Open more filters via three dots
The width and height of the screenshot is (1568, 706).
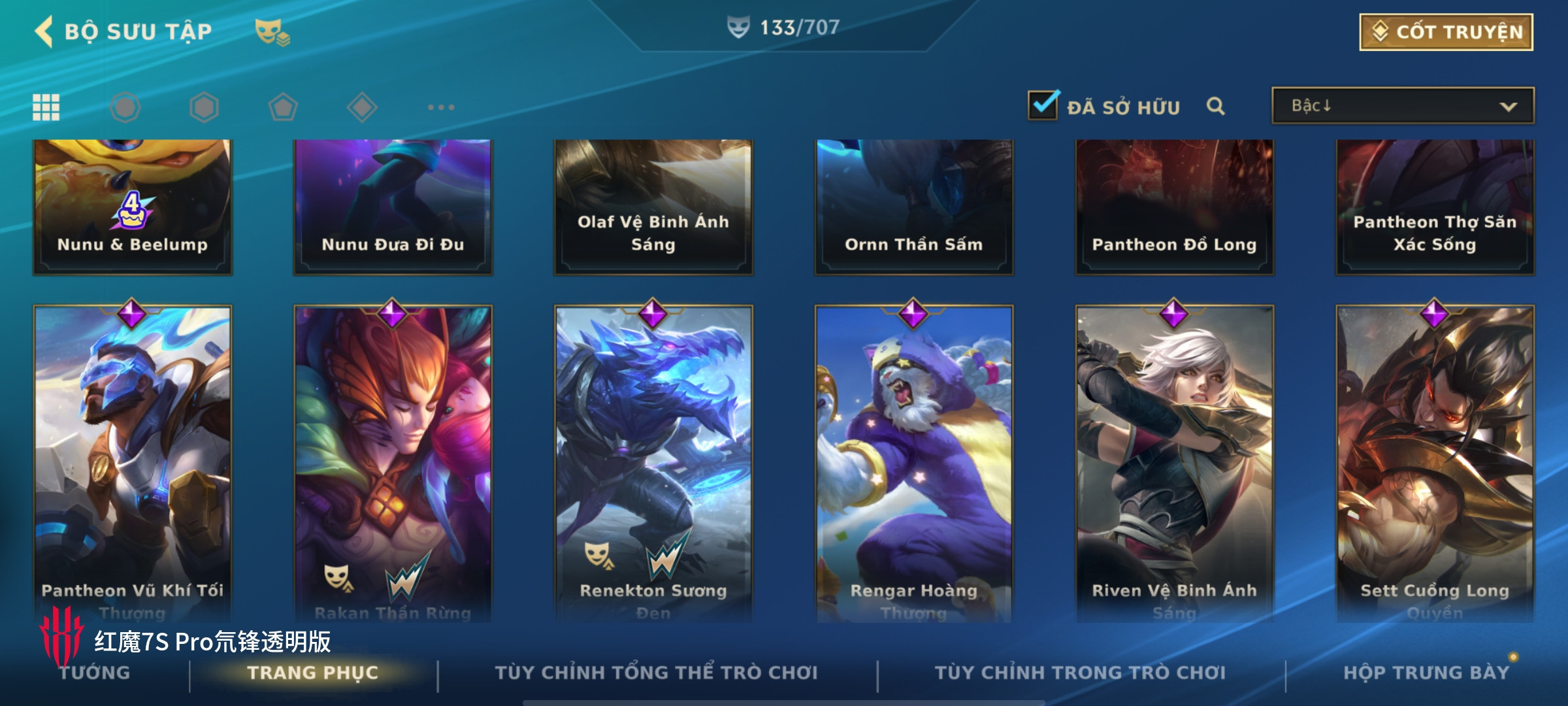click(x=441, y=107)
